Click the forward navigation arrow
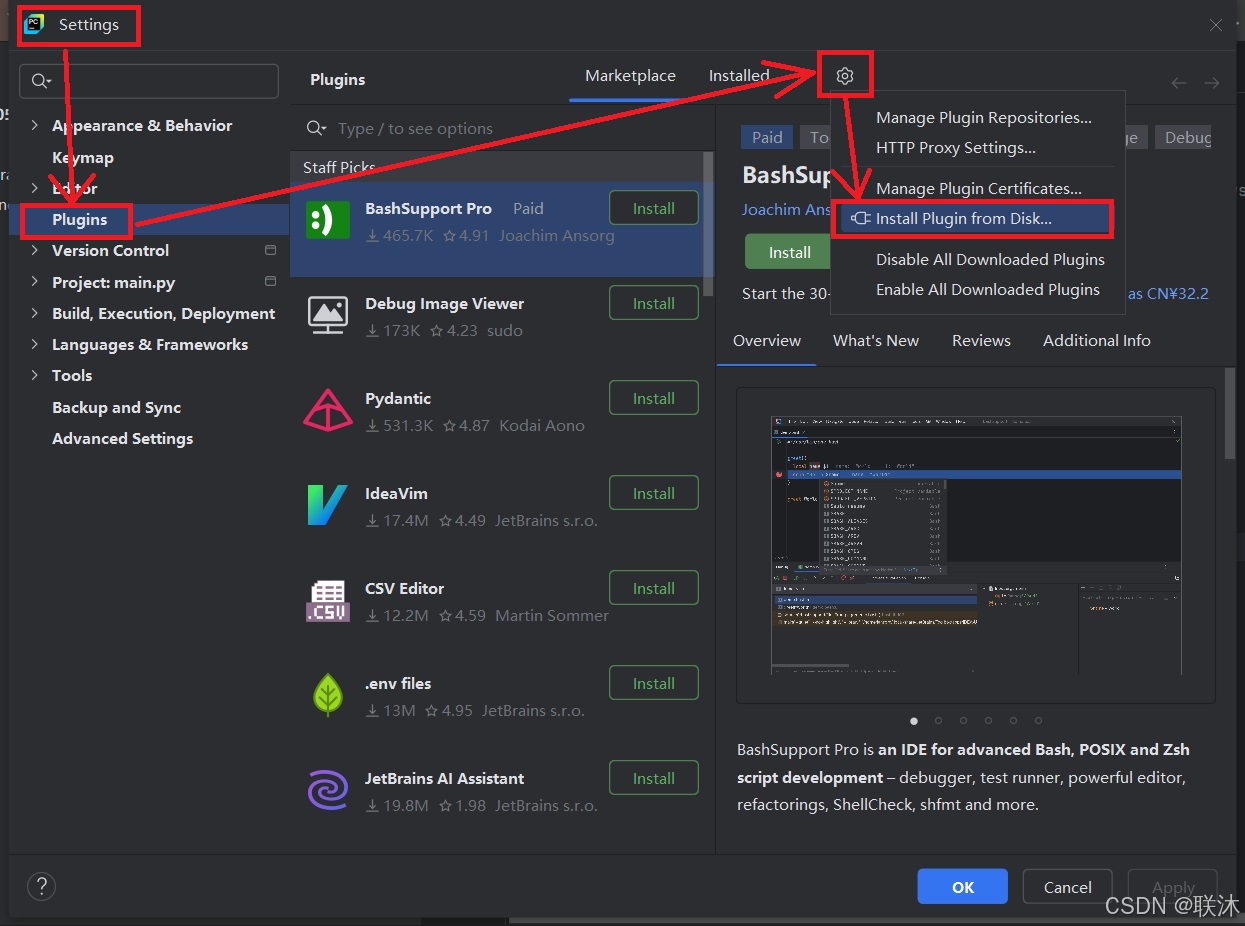This screenshot has height=926, width=1245. [x=1212, y=83]
